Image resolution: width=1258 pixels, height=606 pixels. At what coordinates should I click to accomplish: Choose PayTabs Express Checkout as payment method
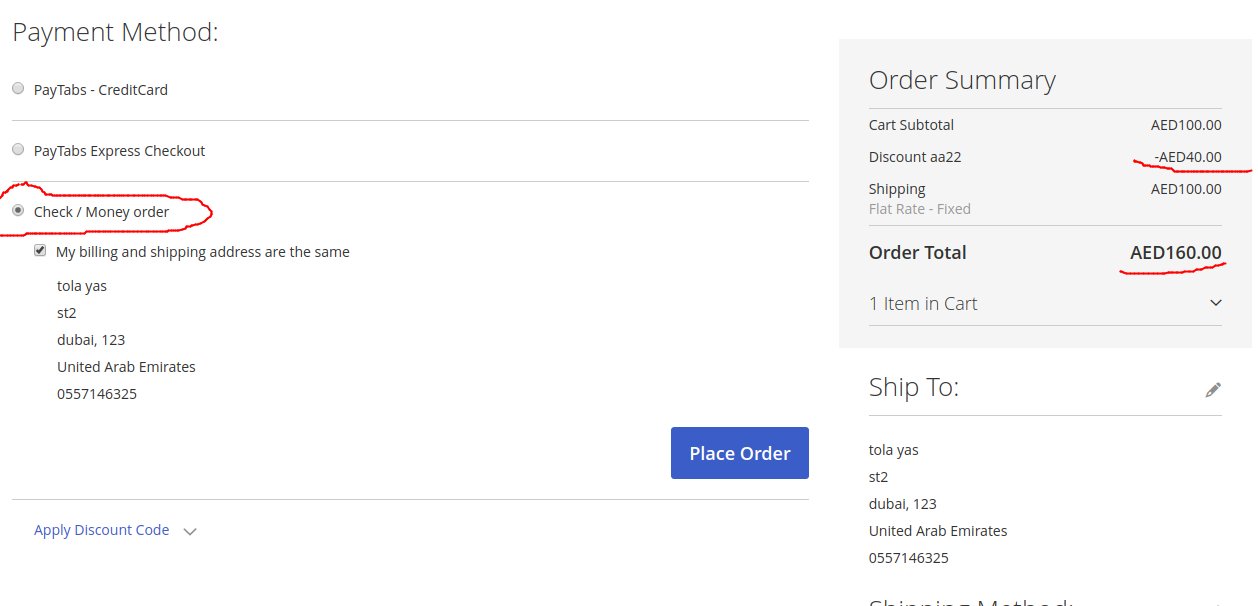click(17, 149)
